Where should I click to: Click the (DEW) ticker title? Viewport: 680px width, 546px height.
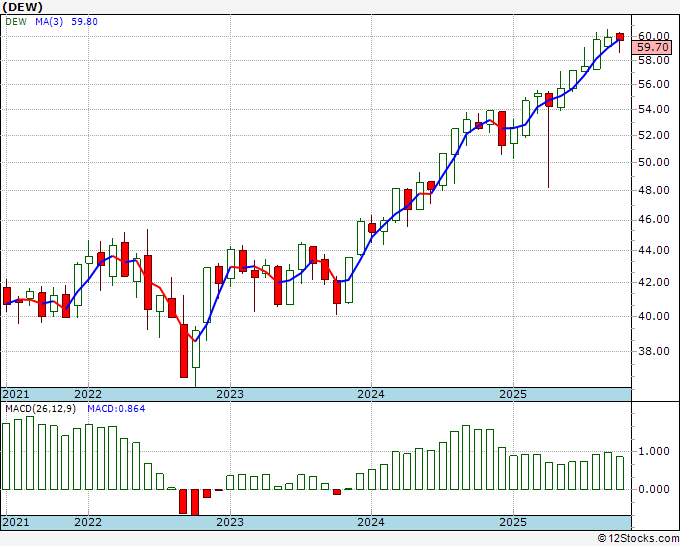pyautogui.click(x=23, y=7)
